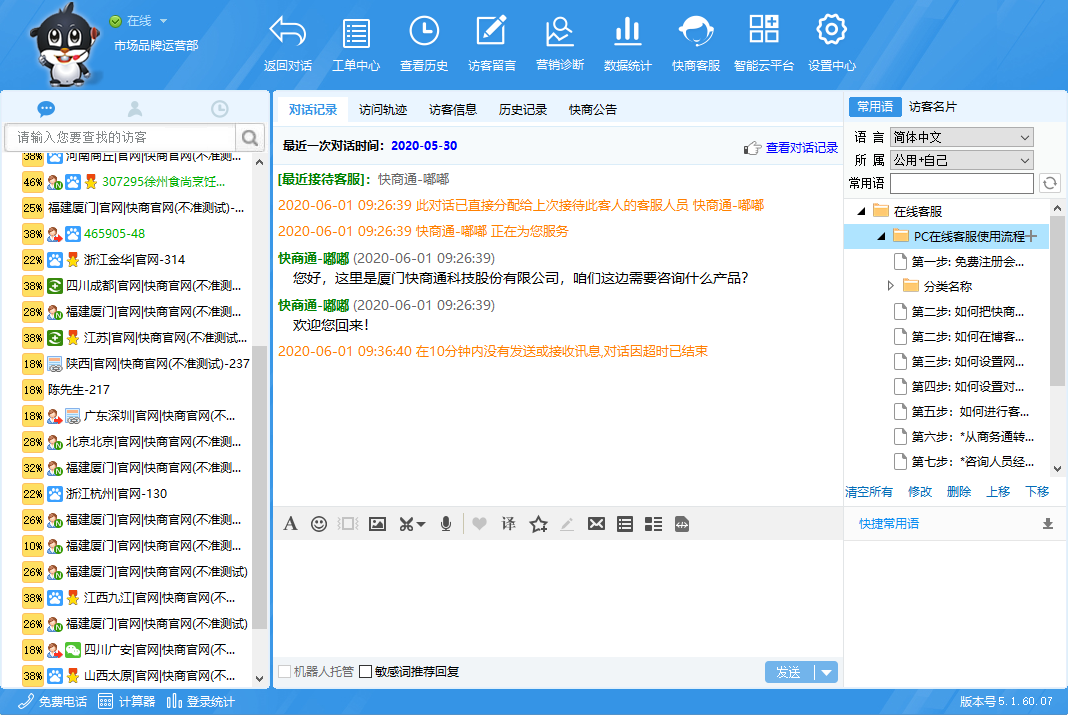Open the 语言 简体中文 dropdown
The image size is (1068, 715).
(x=961, y=137)
